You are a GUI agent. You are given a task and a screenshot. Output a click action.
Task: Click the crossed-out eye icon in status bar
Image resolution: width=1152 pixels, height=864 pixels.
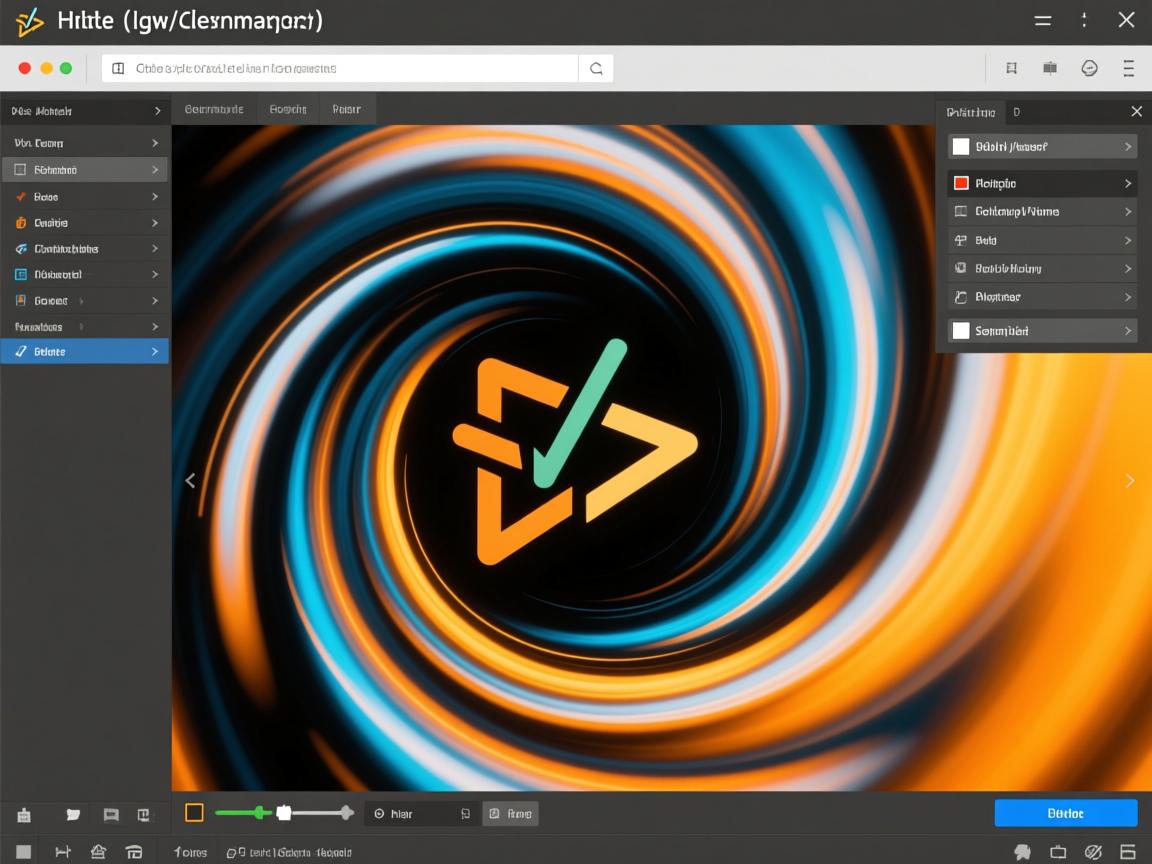tap(1093, 852)
